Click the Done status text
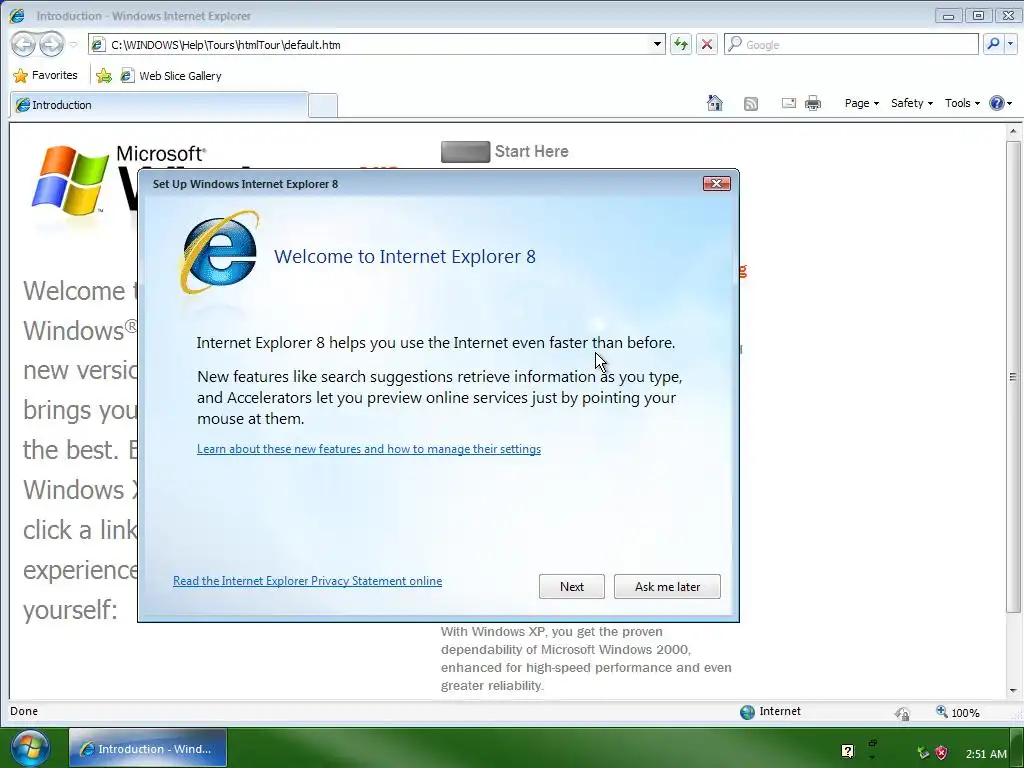This screenshot has width=1024, height=768. tap(24, 711)
